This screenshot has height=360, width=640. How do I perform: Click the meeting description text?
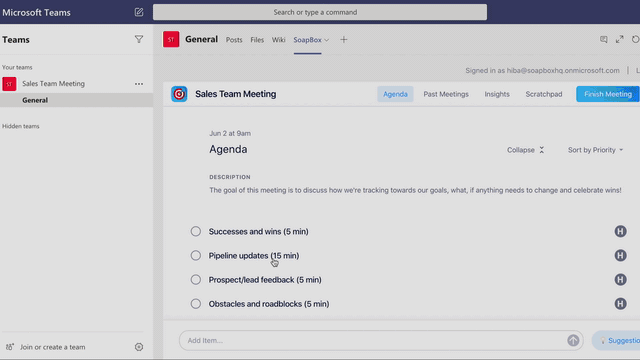415,190
